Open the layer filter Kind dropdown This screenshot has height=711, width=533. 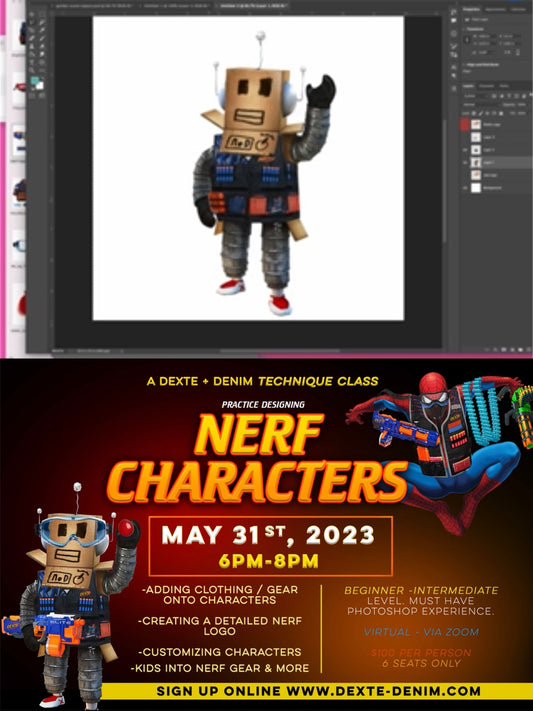pyautogui.click(x=476, y=96)
